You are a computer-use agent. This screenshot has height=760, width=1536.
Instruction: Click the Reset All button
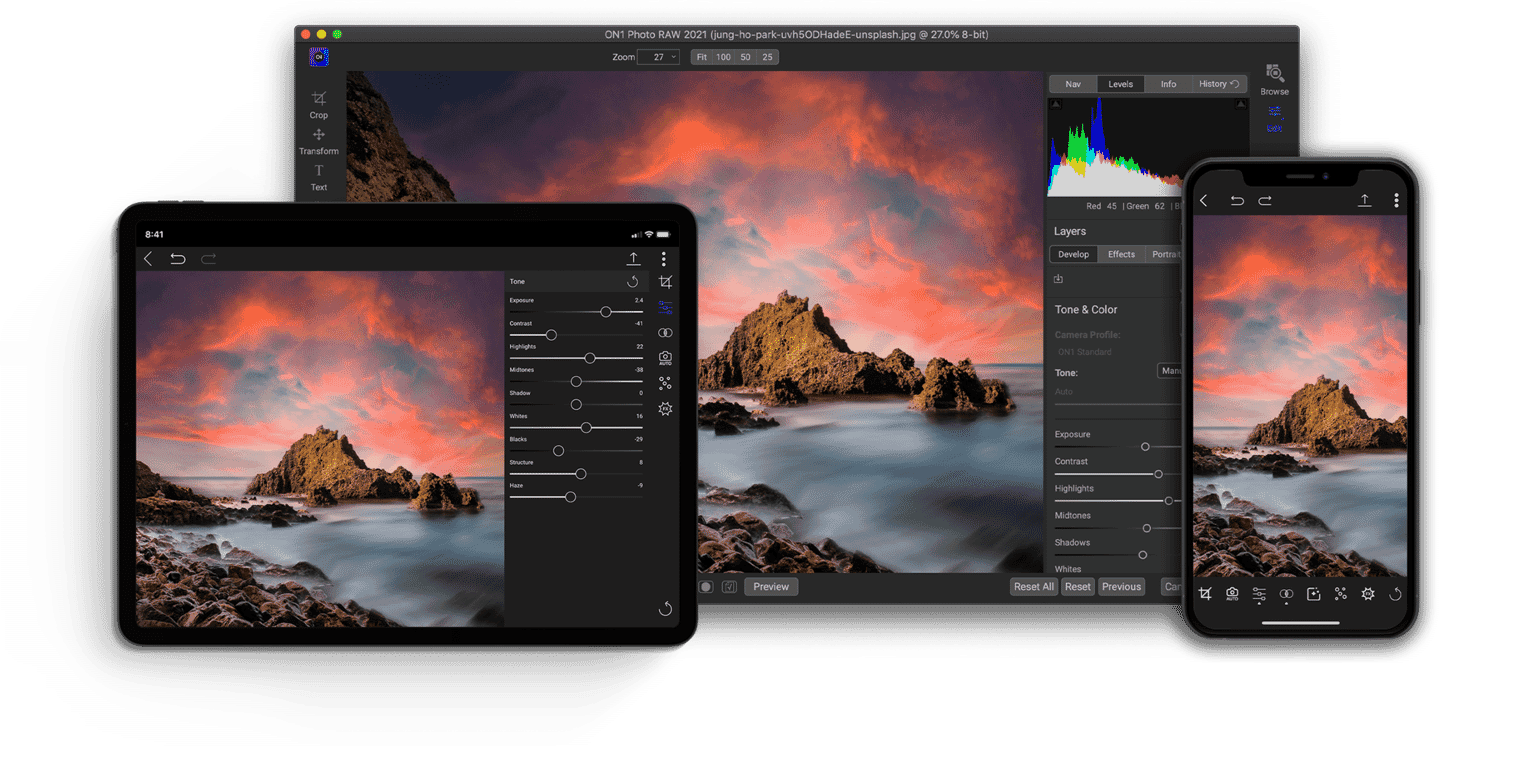[1034, 586]
